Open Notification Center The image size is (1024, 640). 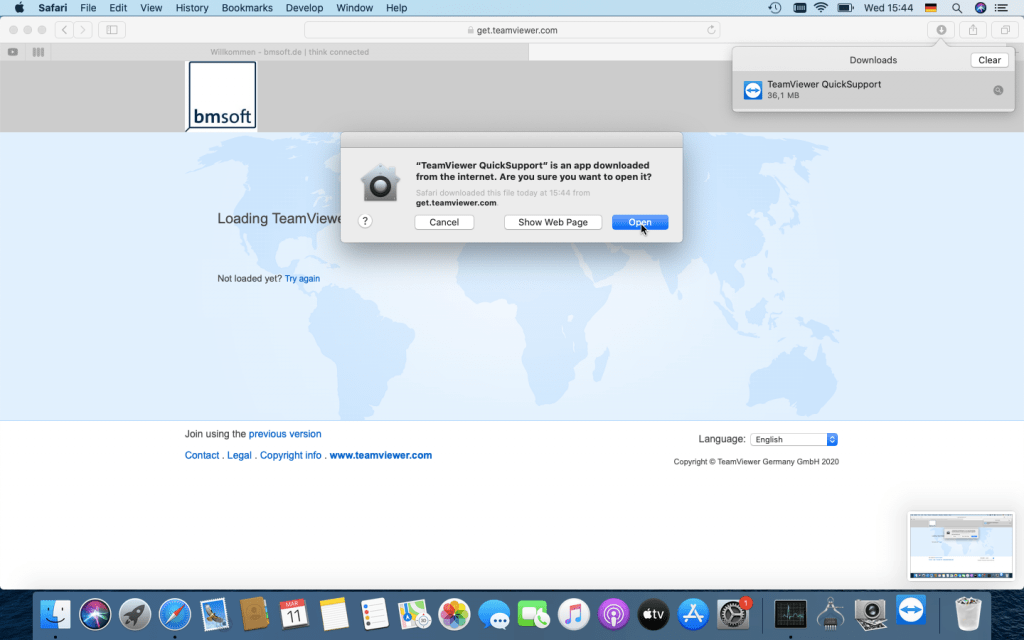[x=1001, y=8]
